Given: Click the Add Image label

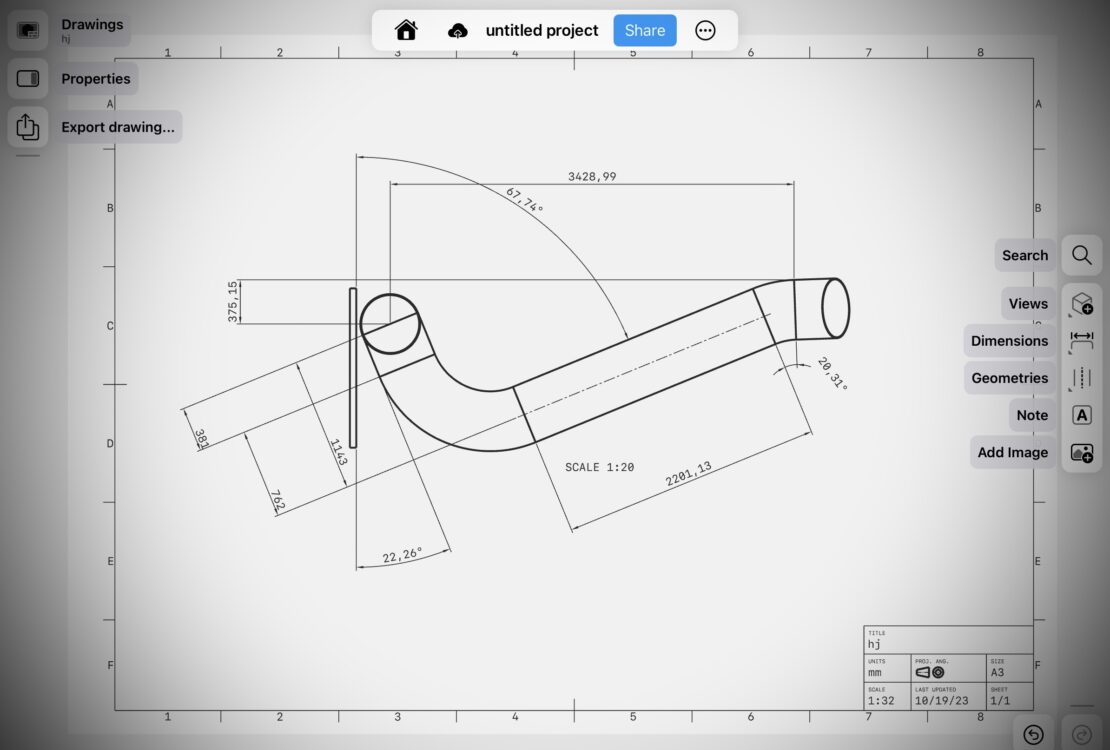Looking at the screenshot, I should (x=1012, y=453).
